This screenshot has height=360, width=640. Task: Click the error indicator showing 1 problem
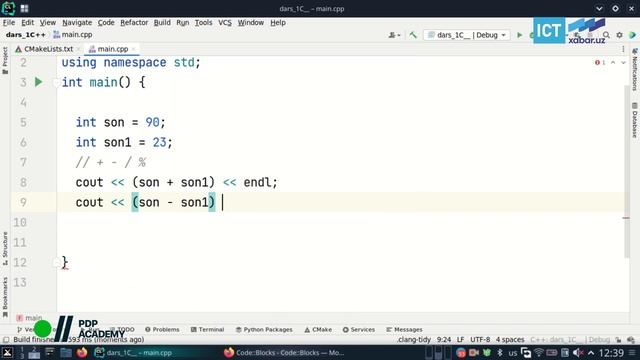tap(600, 62)
